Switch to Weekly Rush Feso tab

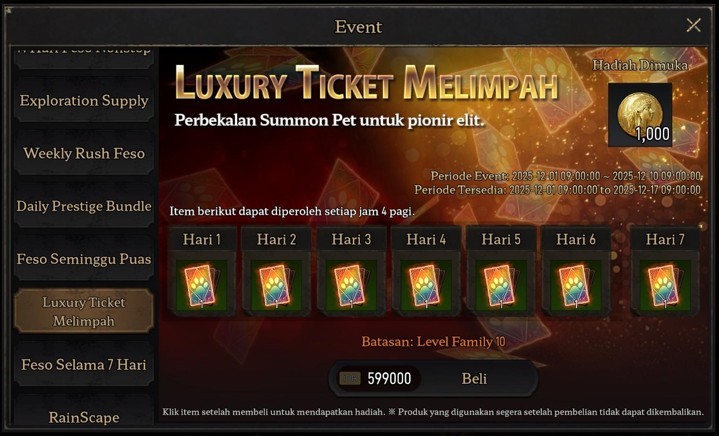click(84, 154)
